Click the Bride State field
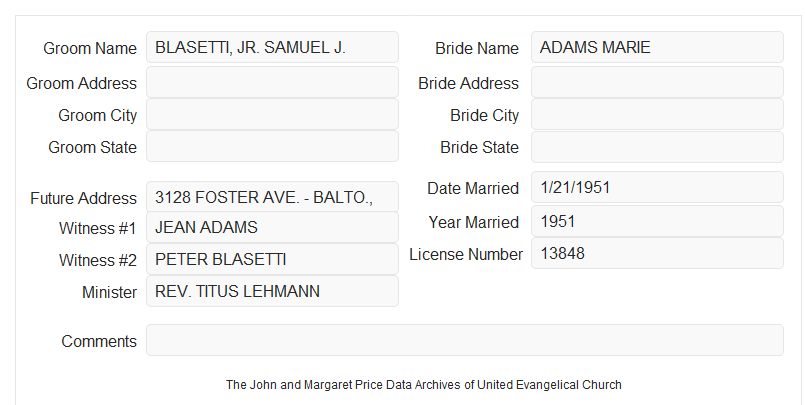This screenshot has width=805, height=405. click(657, 147)
